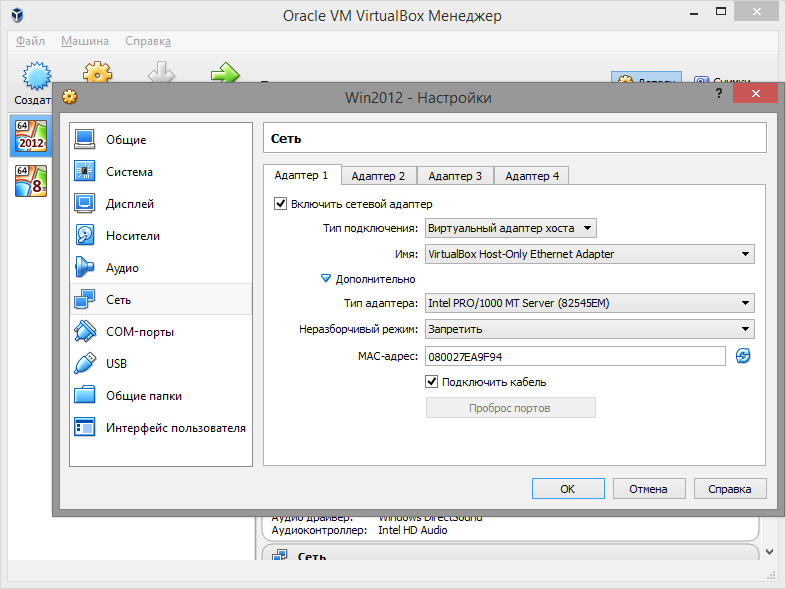
Task: Click the VirtualBox cube title bar icon
Action: click(x=18, y=15)
